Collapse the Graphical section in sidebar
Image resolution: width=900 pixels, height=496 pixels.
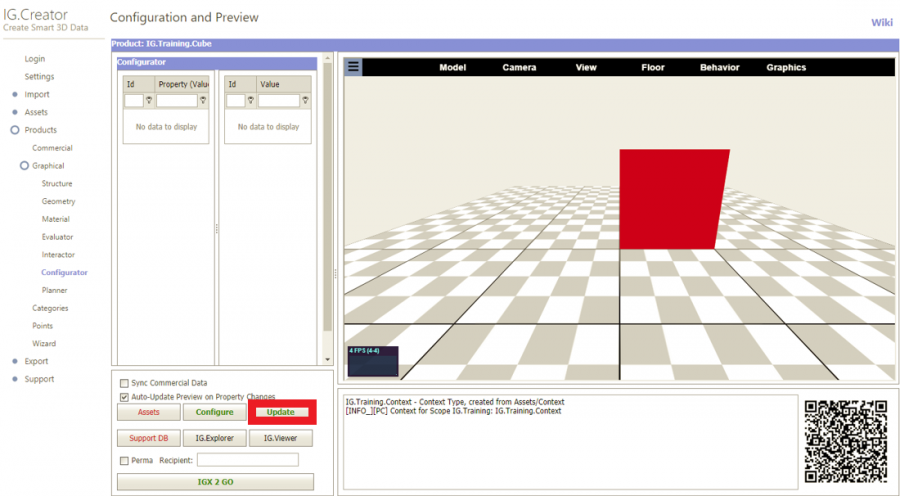(24, 166)
